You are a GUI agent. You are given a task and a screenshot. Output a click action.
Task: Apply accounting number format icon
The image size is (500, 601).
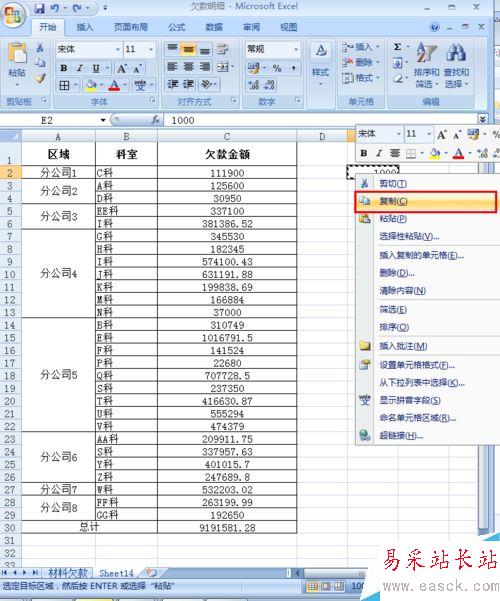(253, 68)
